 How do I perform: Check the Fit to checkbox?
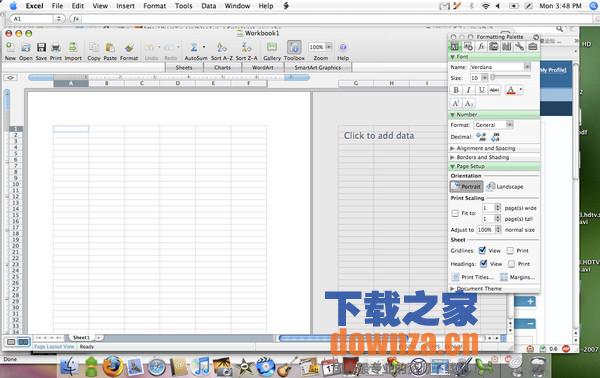pyautogui.click(x=455, y=213)
